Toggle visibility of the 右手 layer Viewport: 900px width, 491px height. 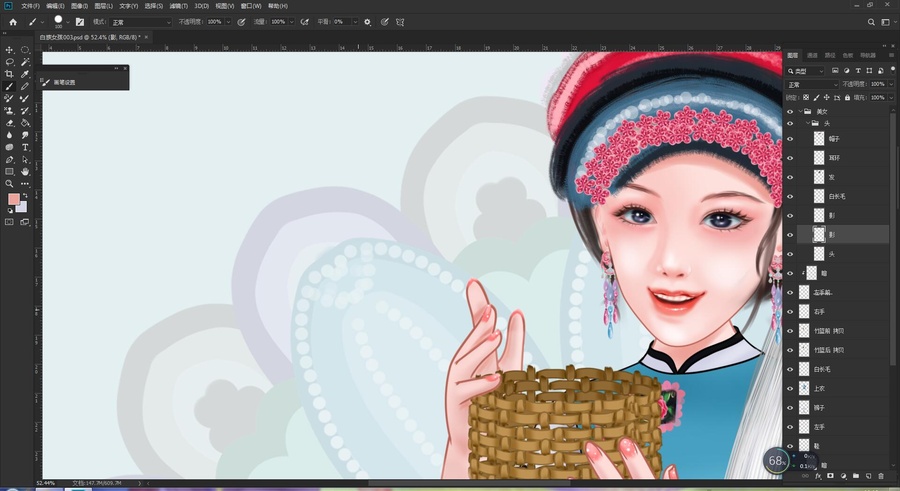[x=790, y=311]
